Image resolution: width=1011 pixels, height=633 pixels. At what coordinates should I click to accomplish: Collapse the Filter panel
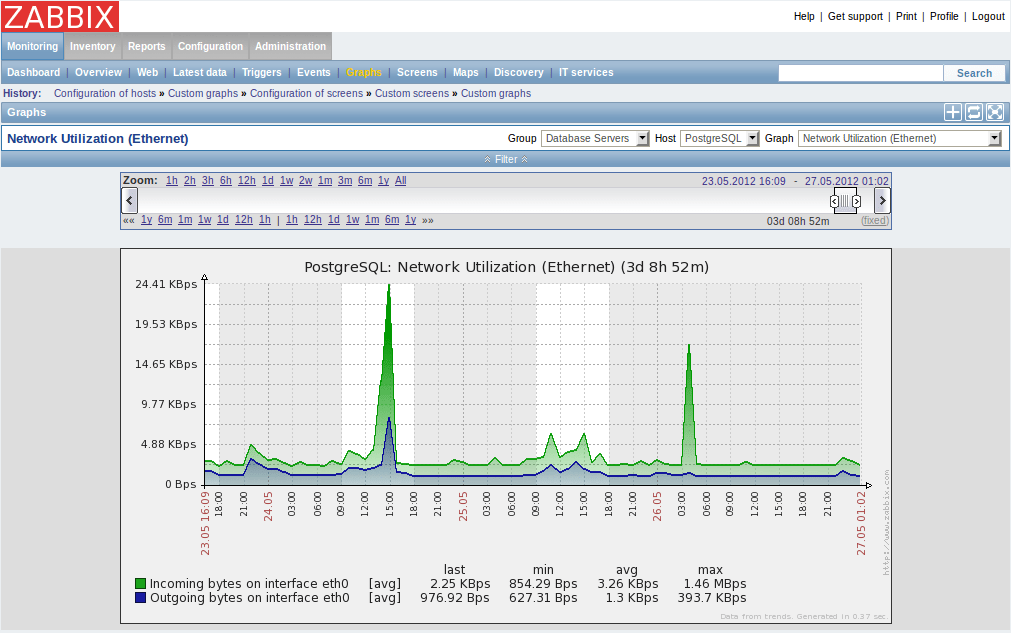point(505,159)
